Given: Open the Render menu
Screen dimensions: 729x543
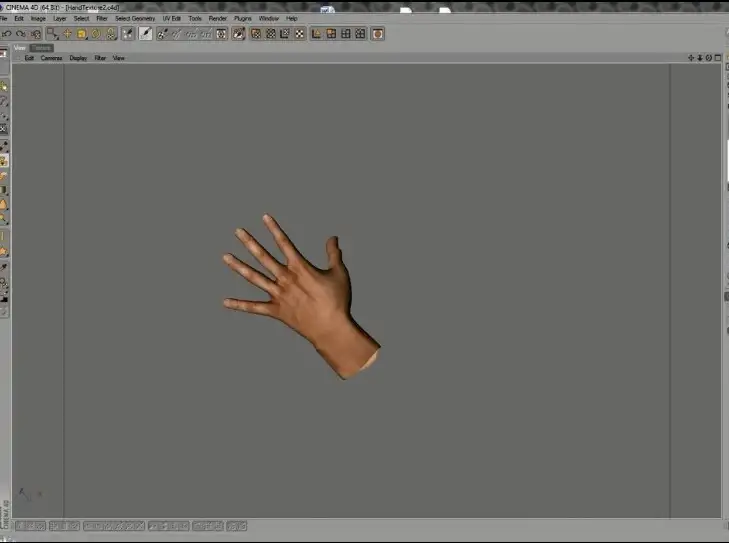Looking at the screenshot, I should (218, 19).
